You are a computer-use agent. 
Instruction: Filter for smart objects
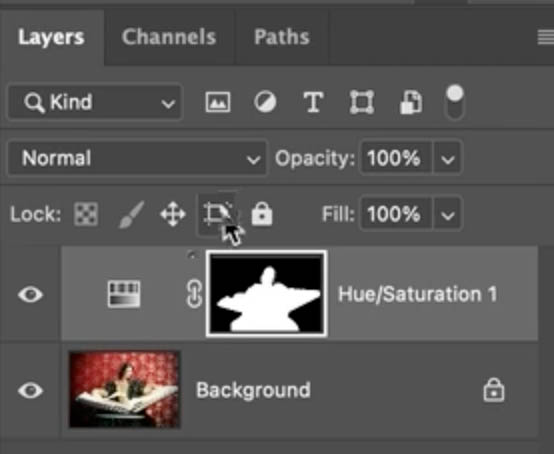411,102
